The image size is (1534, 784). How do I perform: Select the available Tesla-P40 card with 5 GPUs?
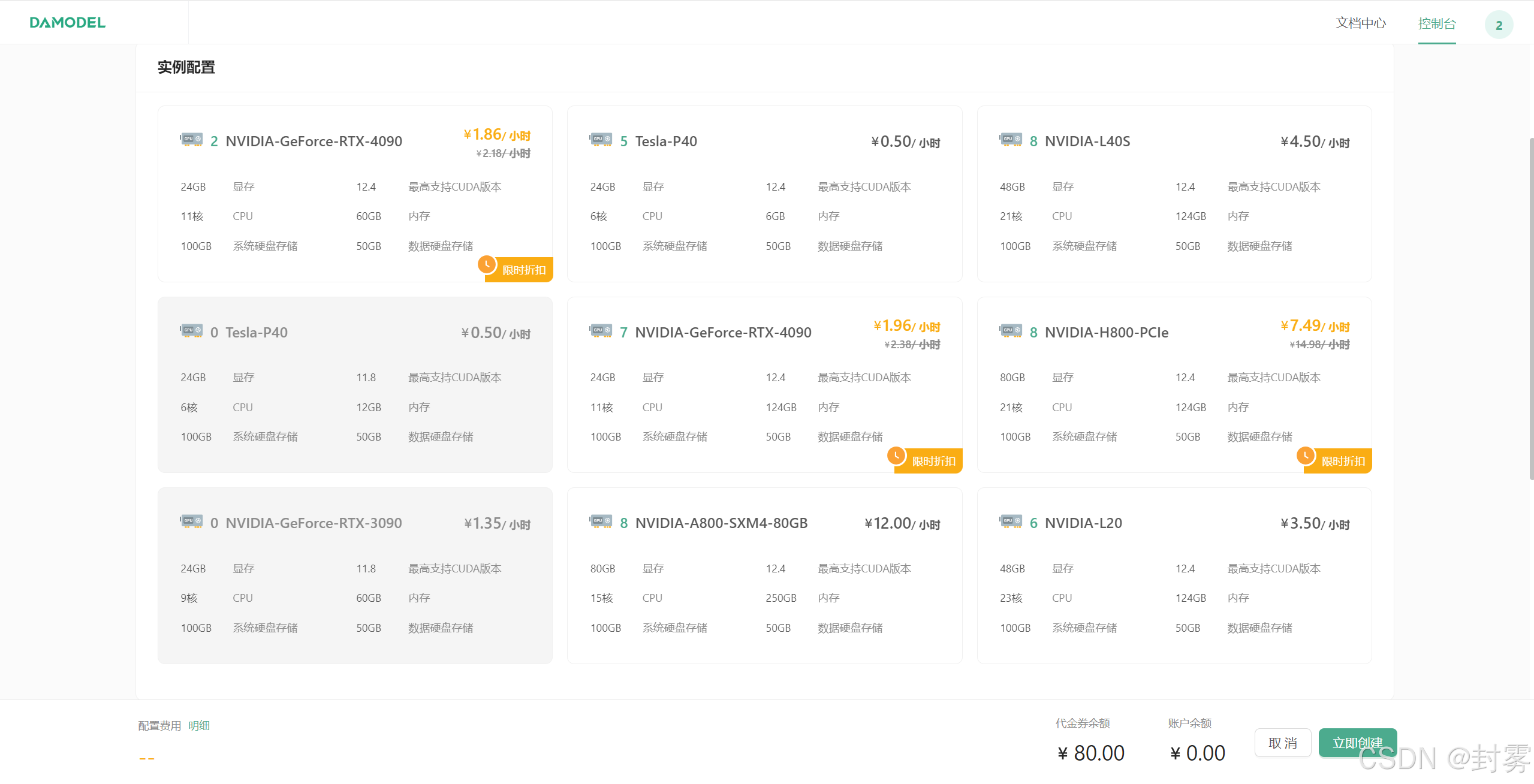[x=764, y=194]
